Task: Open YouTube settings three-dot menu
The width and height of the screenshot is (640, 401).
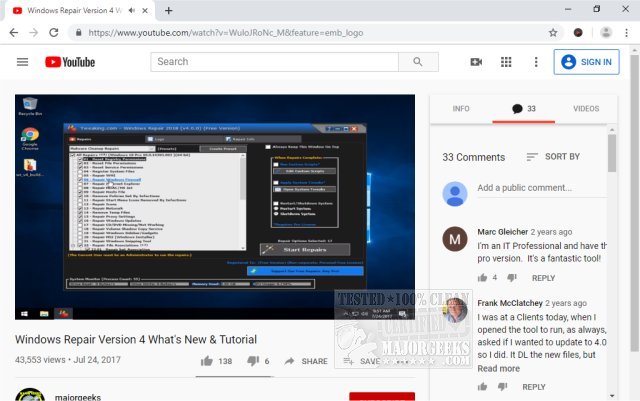Action: pyautogui.click(x=536, y=62)
